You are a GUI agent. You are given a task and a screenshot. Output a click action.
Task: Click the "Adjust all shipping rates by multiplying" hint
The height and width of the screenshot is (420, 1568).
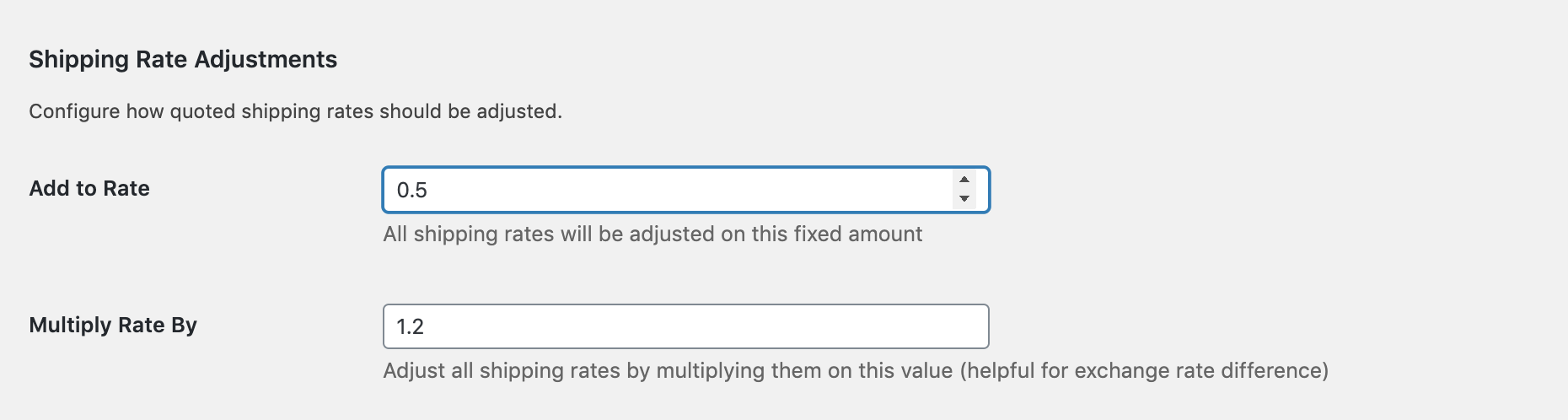[855, 370]
